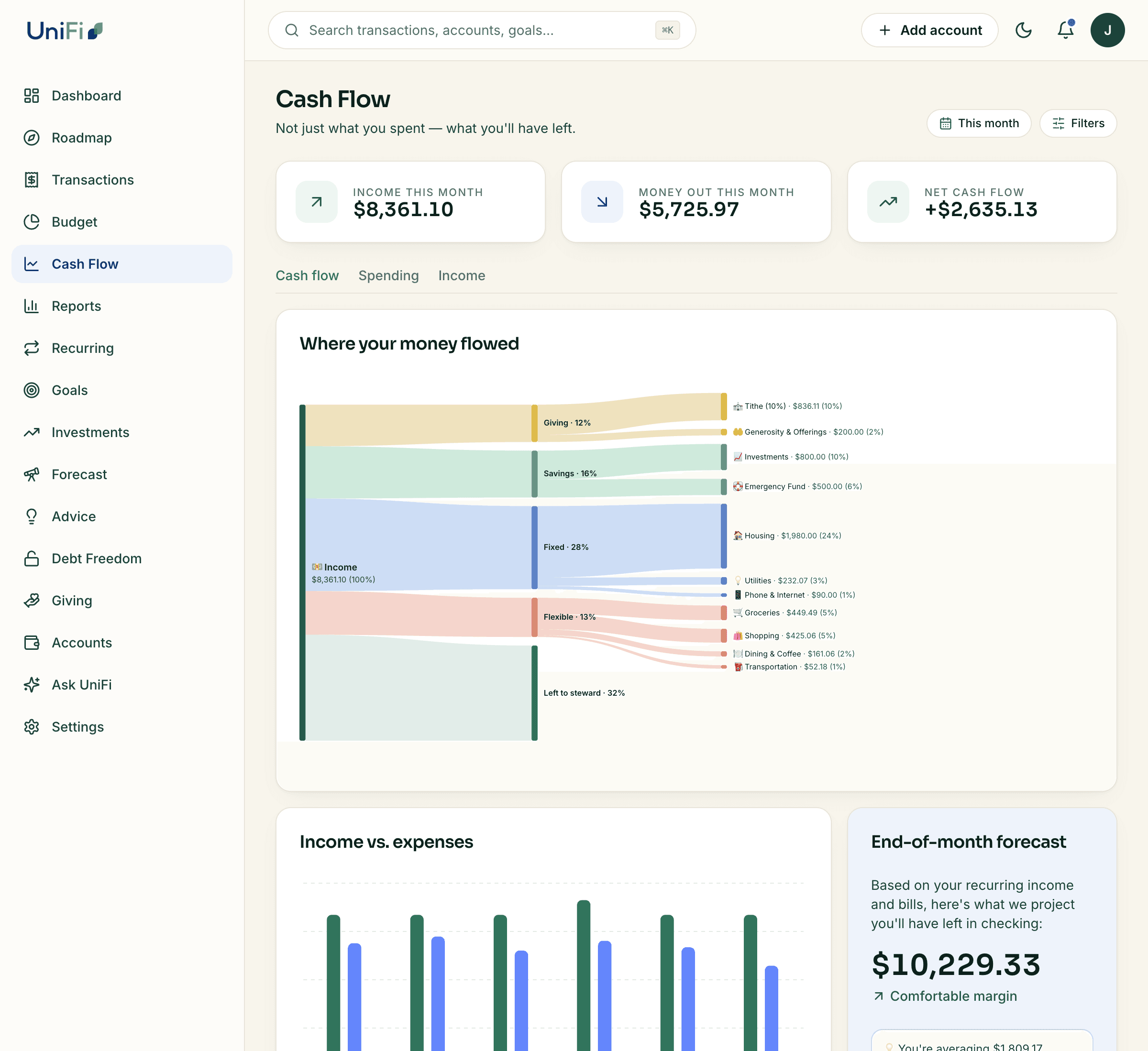Click the $5,725.97 money out amount

pos(688,209)
